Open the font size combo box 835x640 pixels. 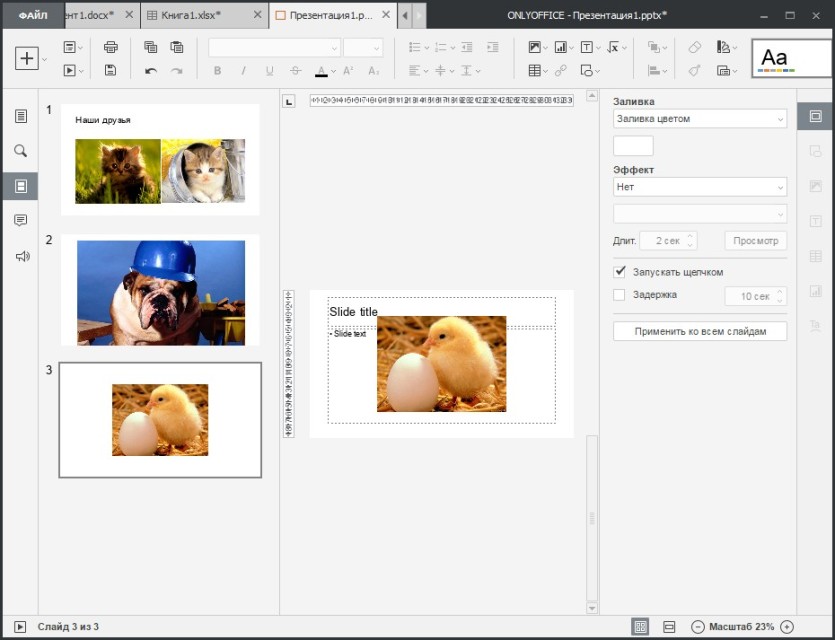point(363,47)
